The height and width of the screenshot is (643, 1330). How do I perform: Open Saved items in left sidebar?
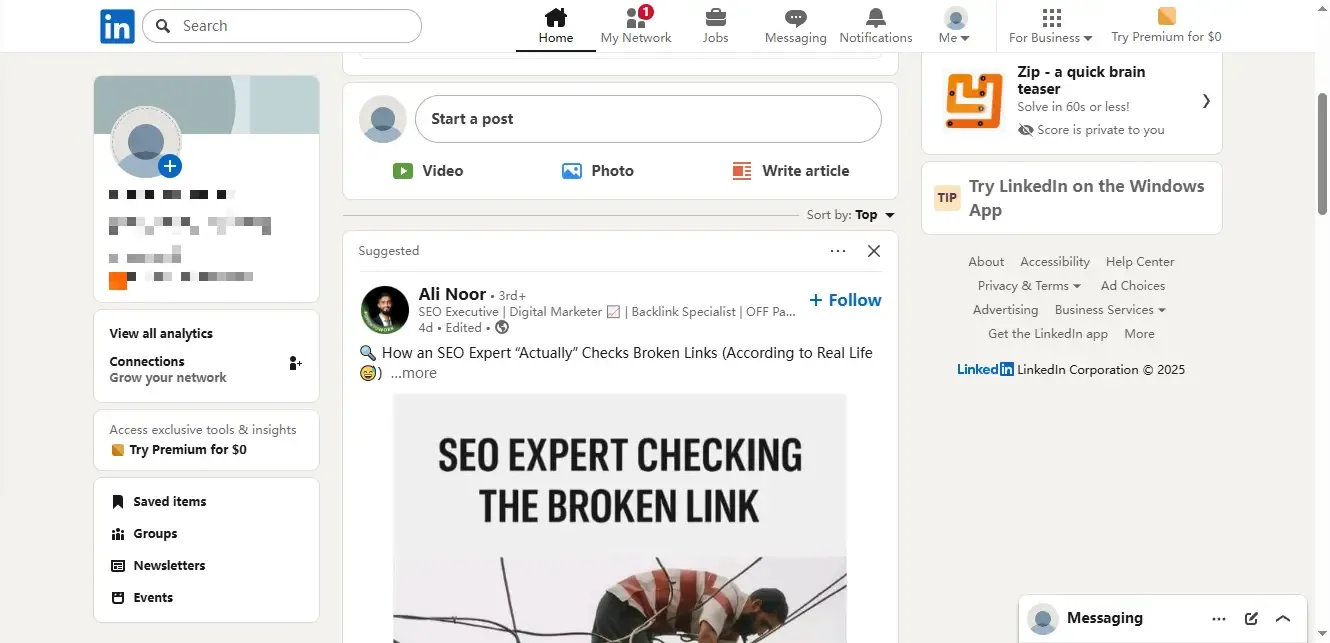tap(169, 502)
